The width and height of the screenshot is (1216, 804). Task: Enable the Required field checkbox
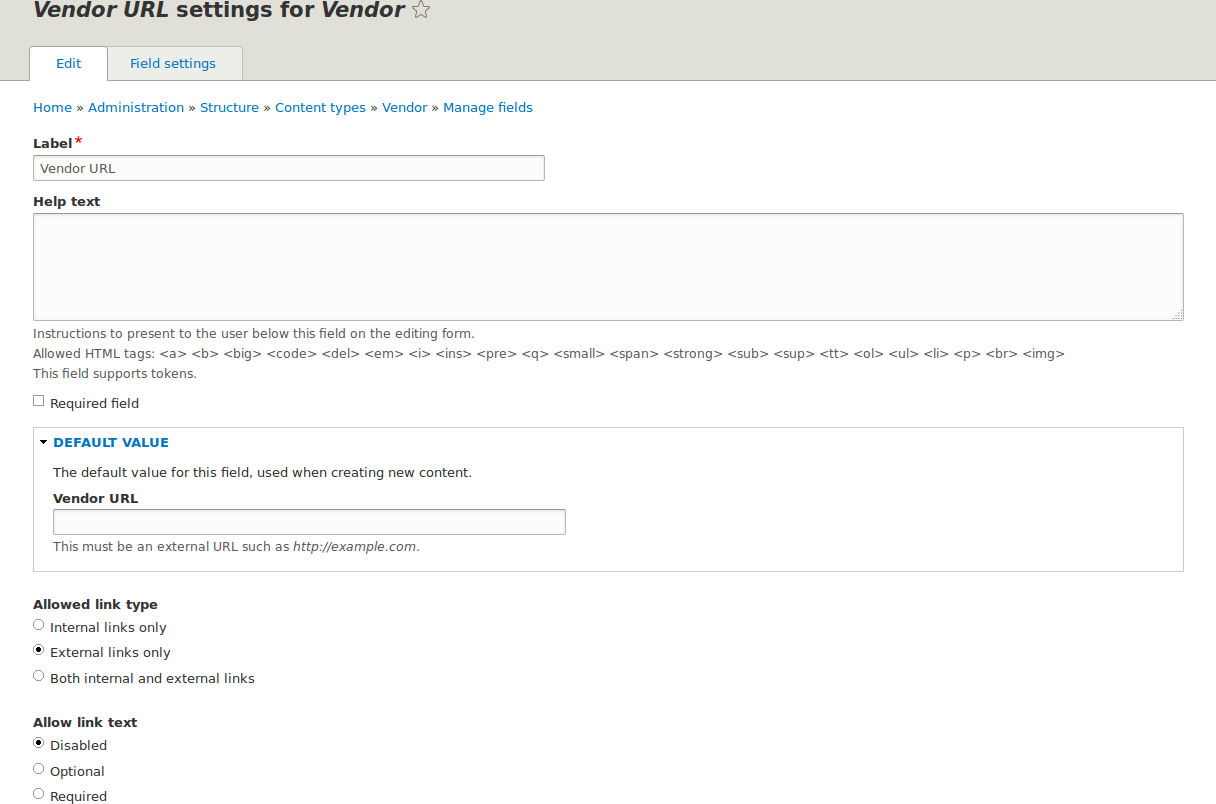[38, 400]
